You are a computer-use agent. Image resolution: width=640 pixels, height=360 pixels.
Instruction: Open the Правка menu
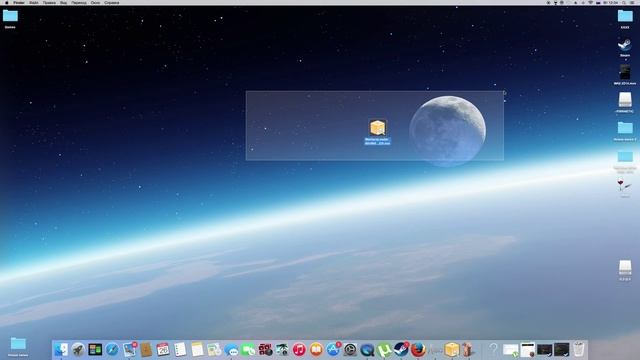(x=49, y=2)
